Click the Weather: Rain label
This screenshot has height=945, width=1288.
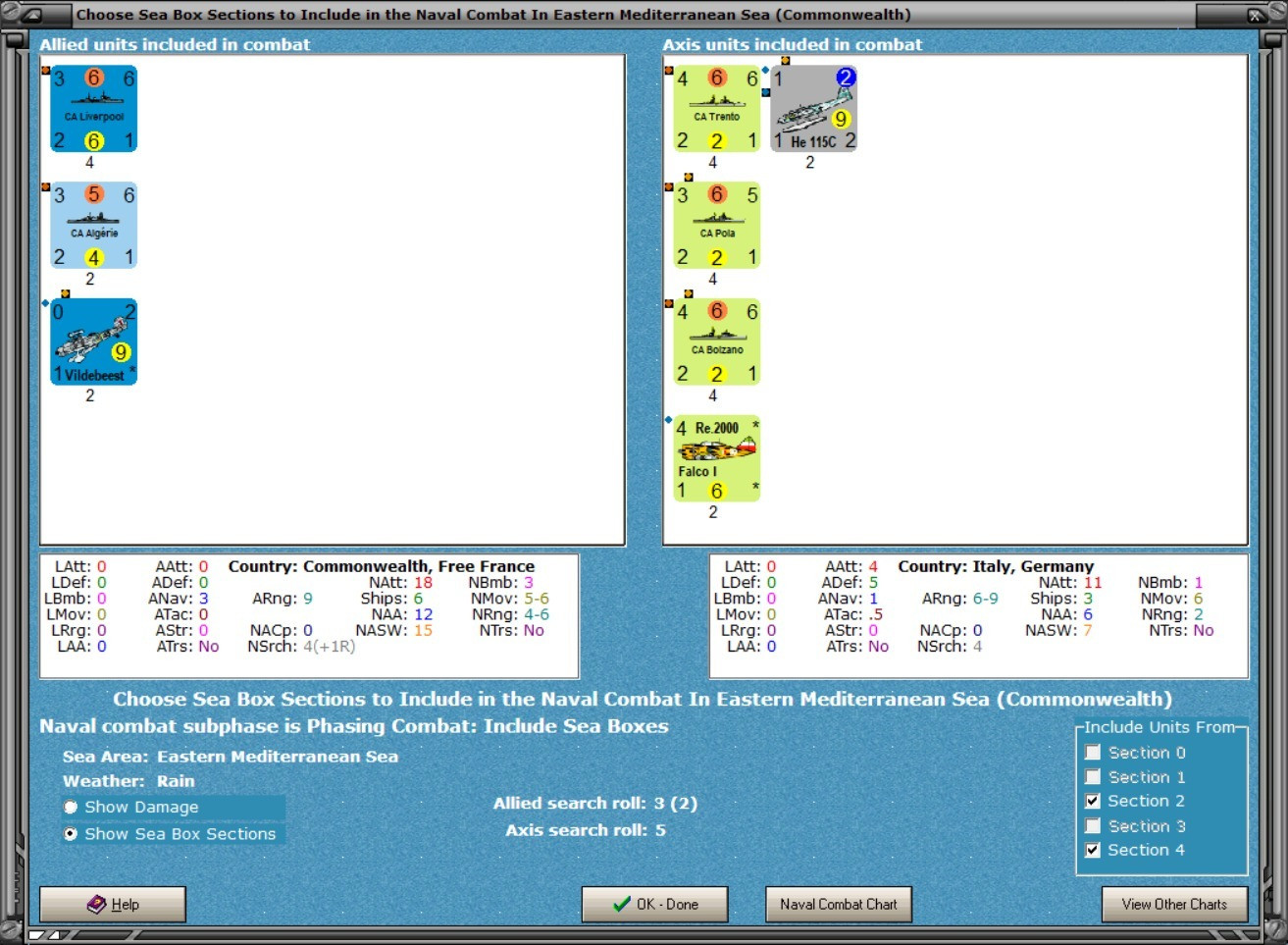(129, 781)
